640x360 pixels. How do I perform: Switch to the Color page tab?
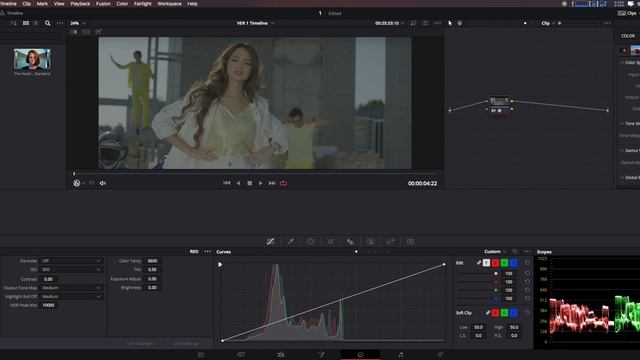click(x=360, y=355)
